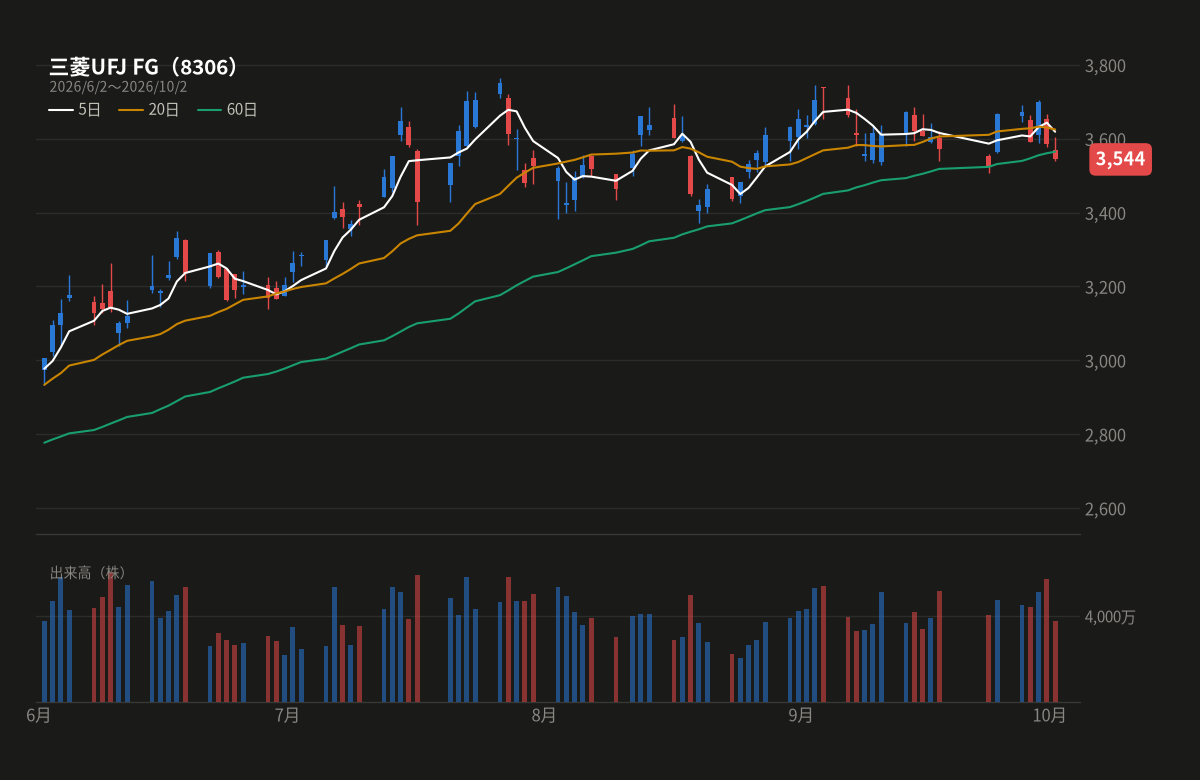Click the red 3,544 current price tag
Screen dimensions: 1200x780
tap(1120, 159)
